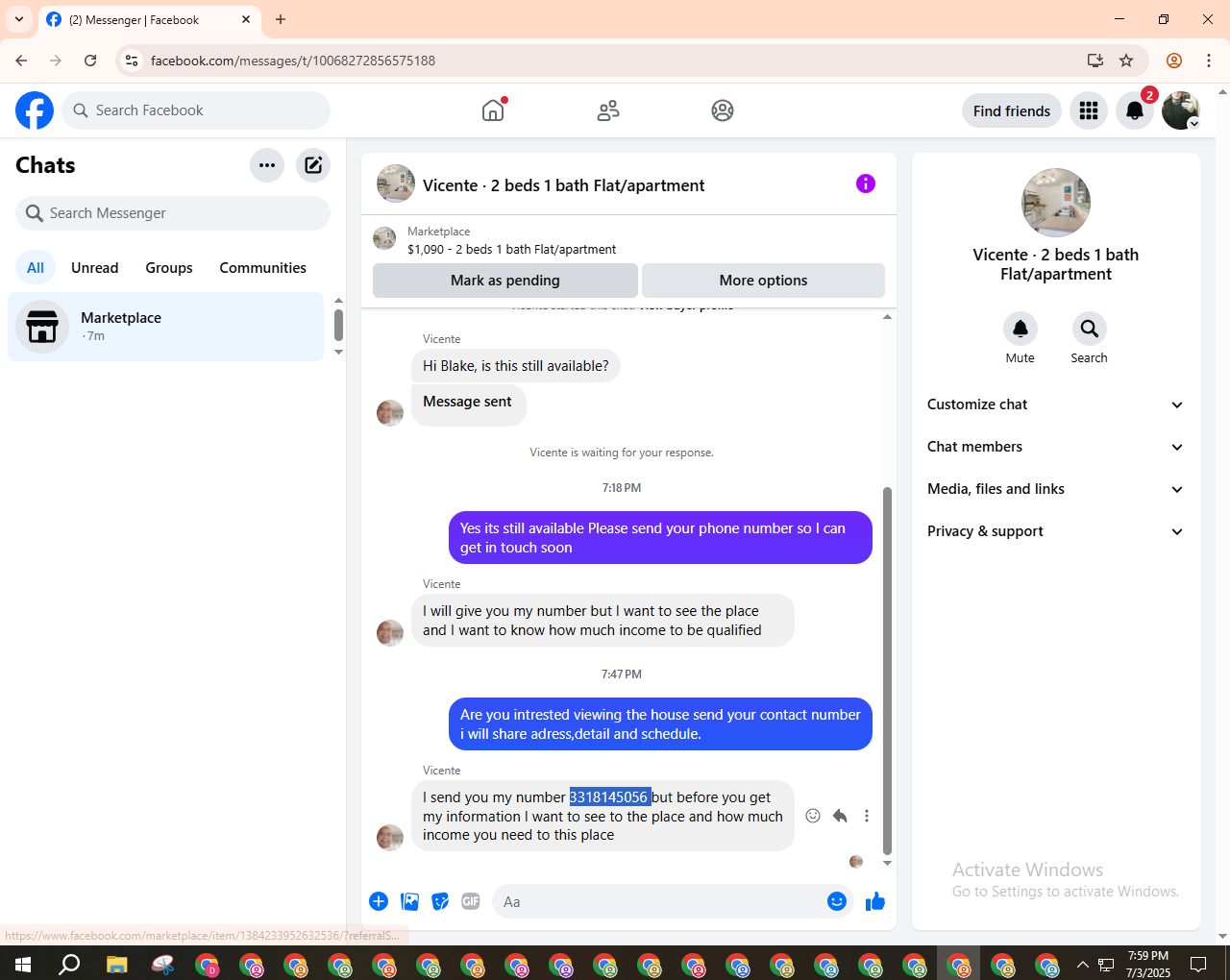Screen dimensions: 1230x980
Task: Click Find friends button
Action: click(1012, 110)
